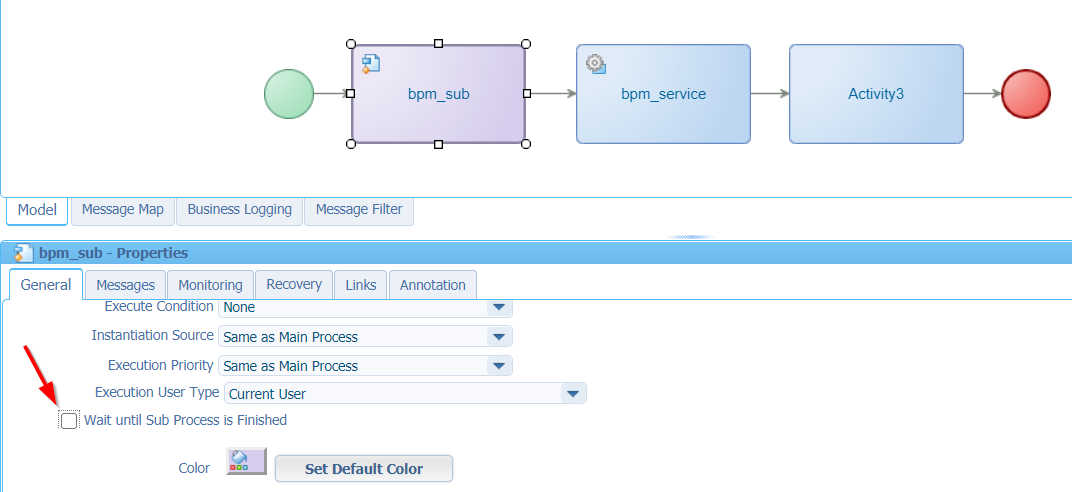Open the Execution Priority dropdown
1072x492 pixels.
point(499,366)
